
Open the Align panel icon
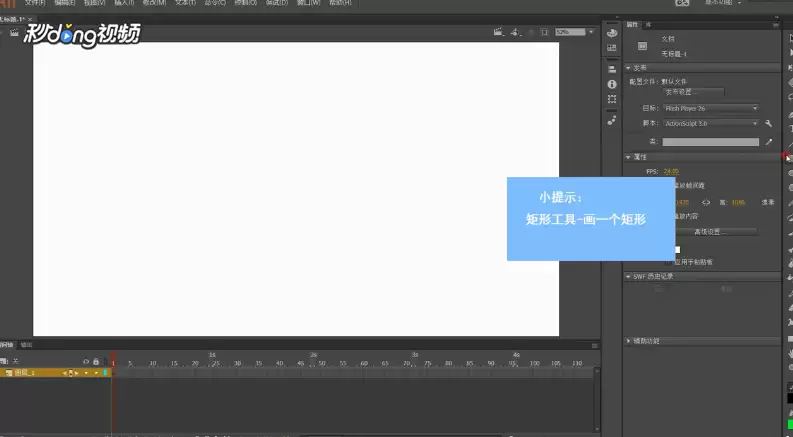click(612, 69)
